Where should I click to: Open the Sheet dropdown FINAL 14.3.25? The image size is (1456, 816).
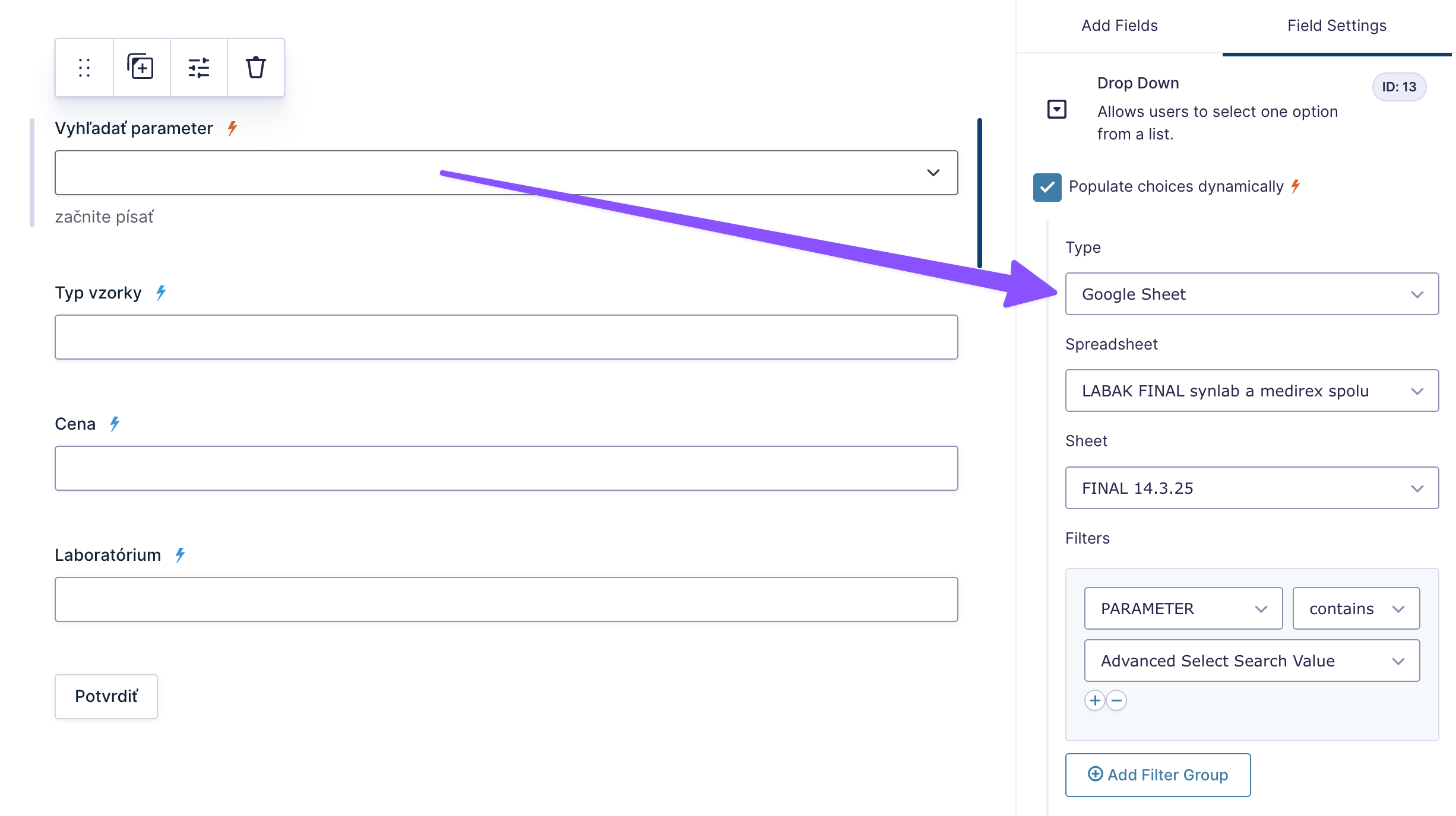(1252, 488)
